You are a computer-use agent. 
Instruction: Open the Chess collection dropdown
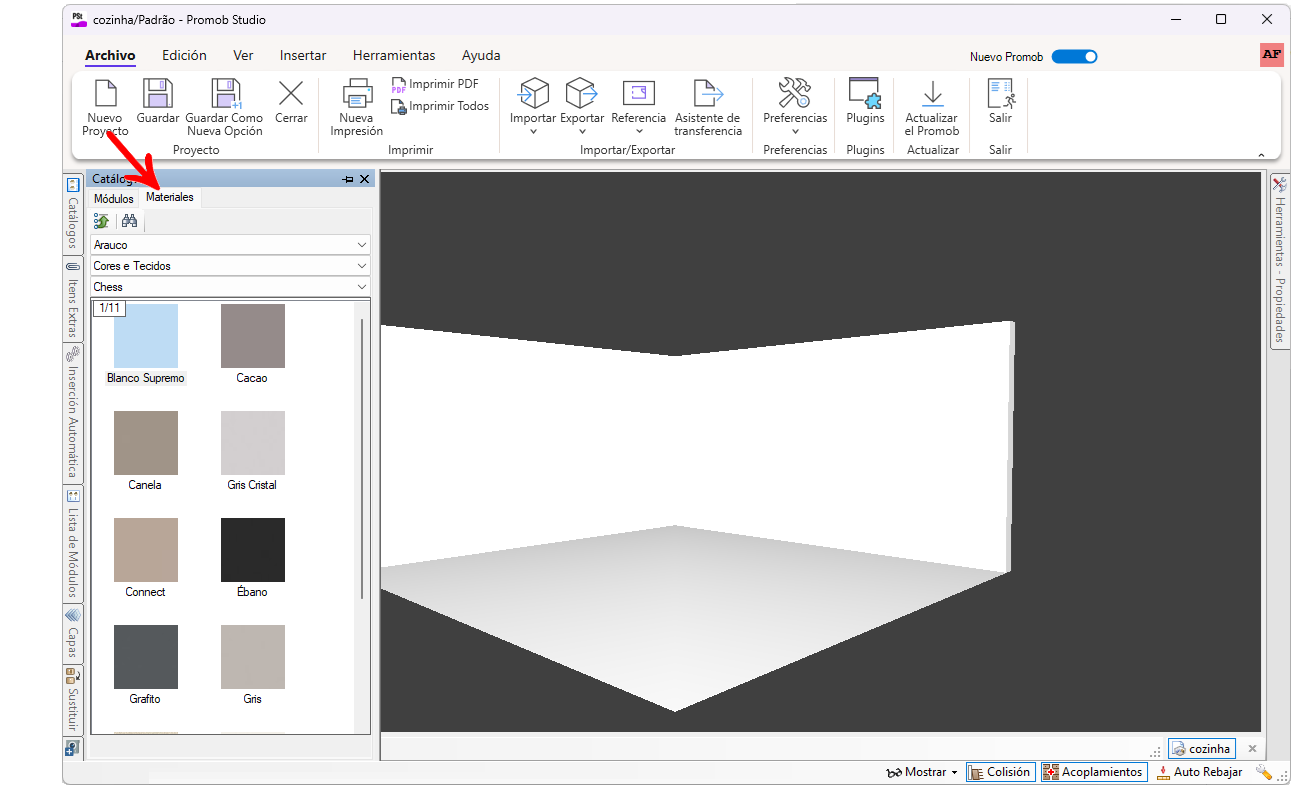point(231,287)
